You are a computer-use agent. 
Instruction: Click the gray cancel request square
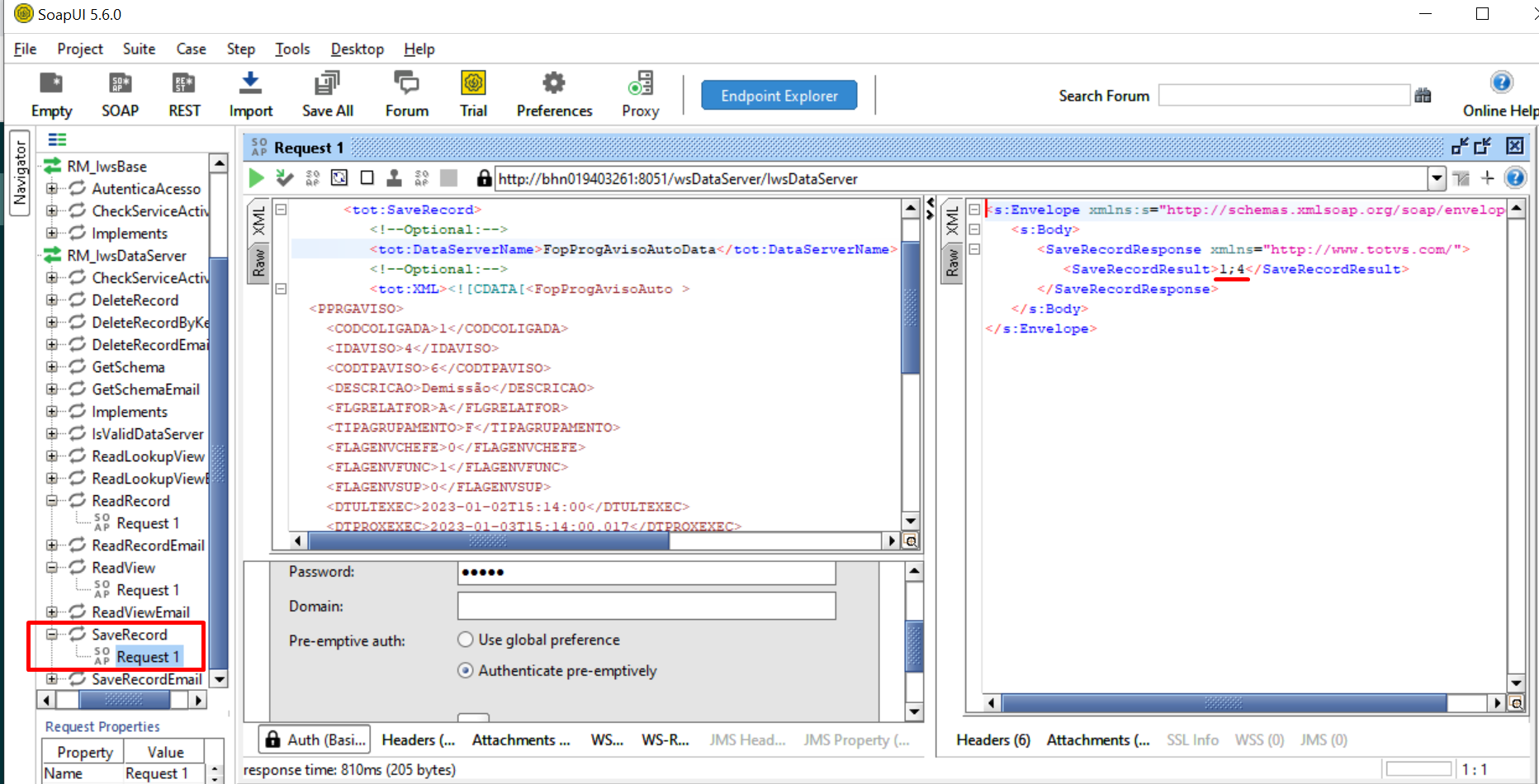pyautogui.click(x=448, y=177)
